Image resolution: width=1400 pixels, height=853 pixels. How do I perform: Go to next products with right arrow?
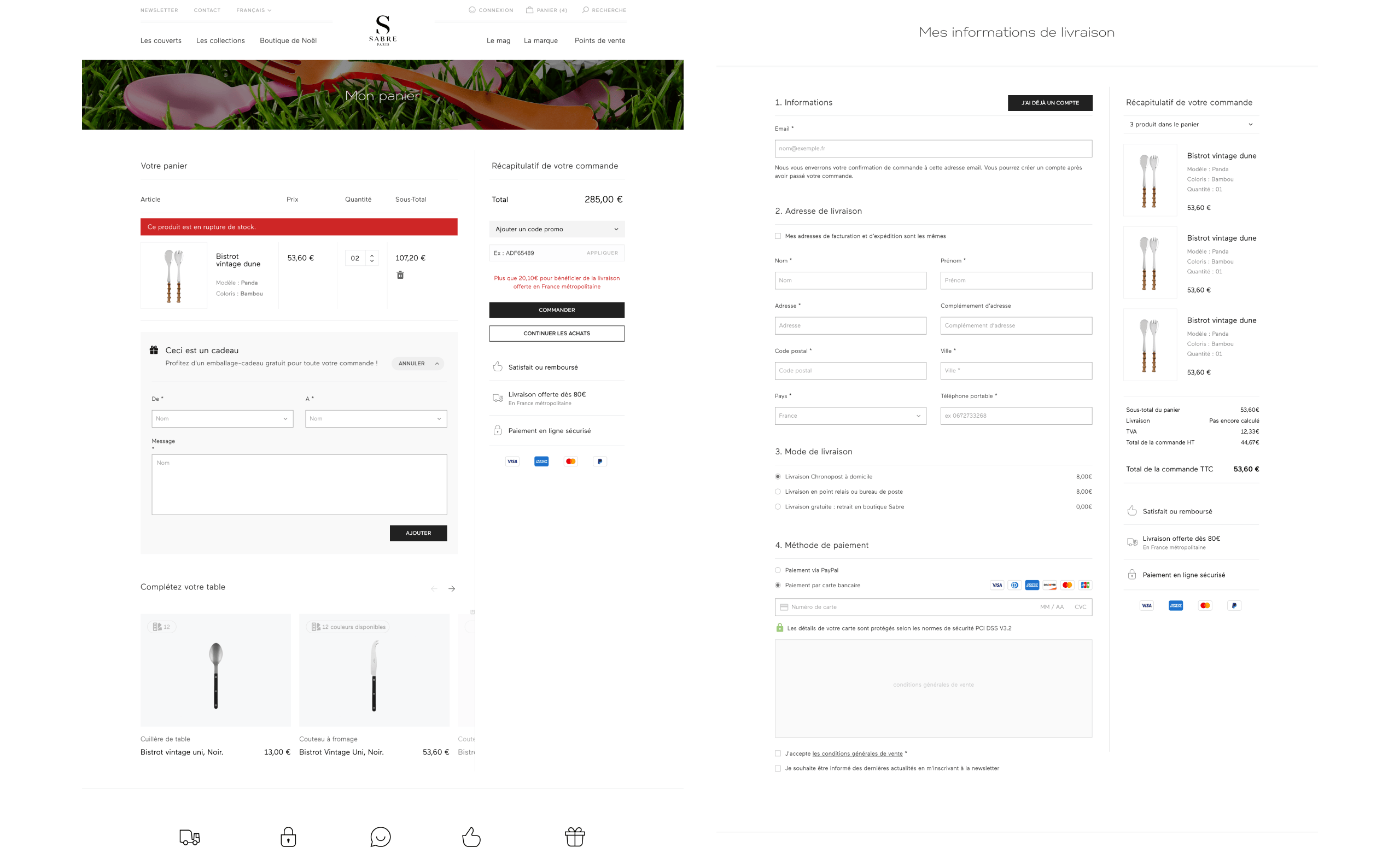[x=452, y=589]
